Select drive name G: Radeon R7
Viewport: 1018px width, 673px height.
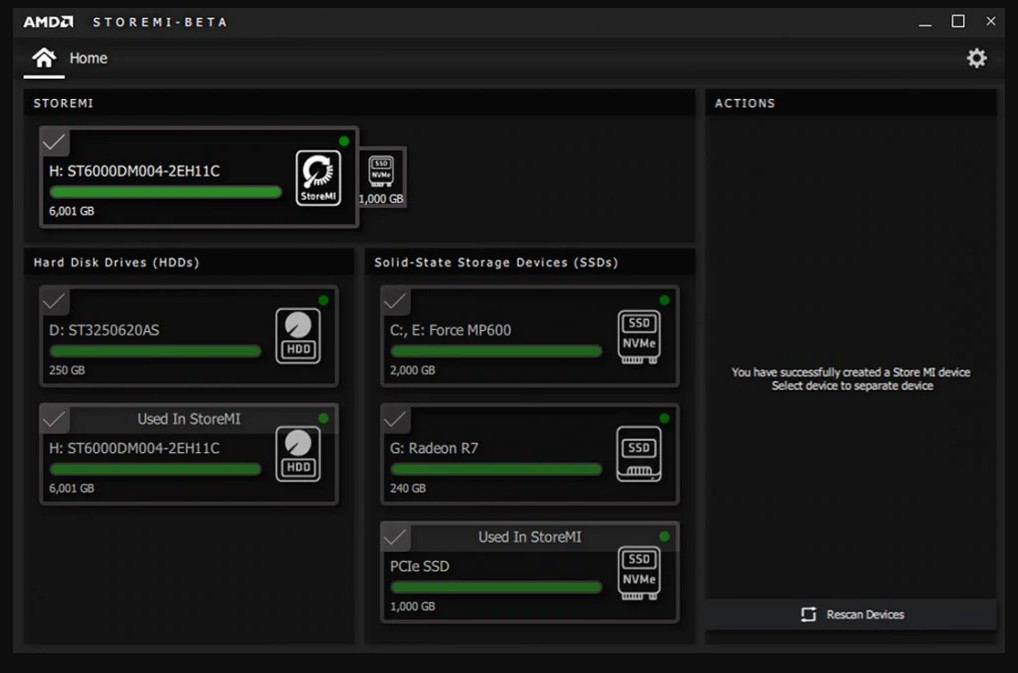point(434,448)
